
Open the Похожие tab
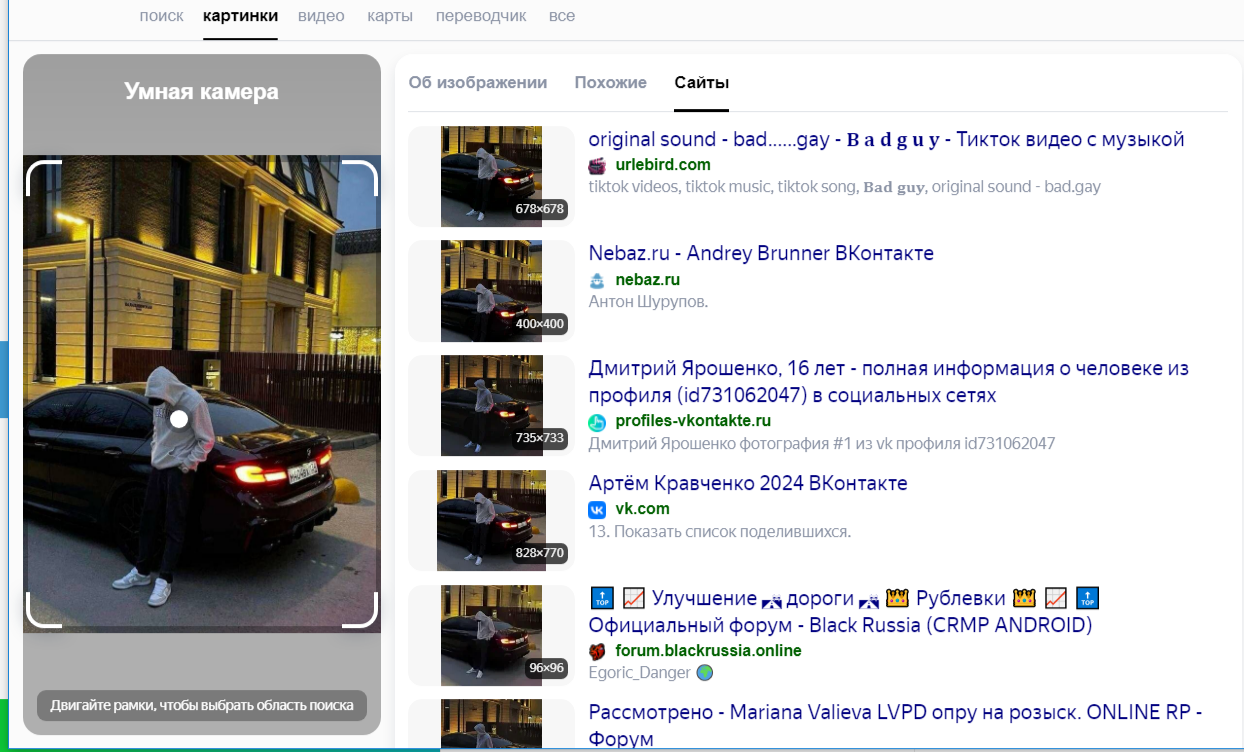pyautogui.click(x=611, y=83)
